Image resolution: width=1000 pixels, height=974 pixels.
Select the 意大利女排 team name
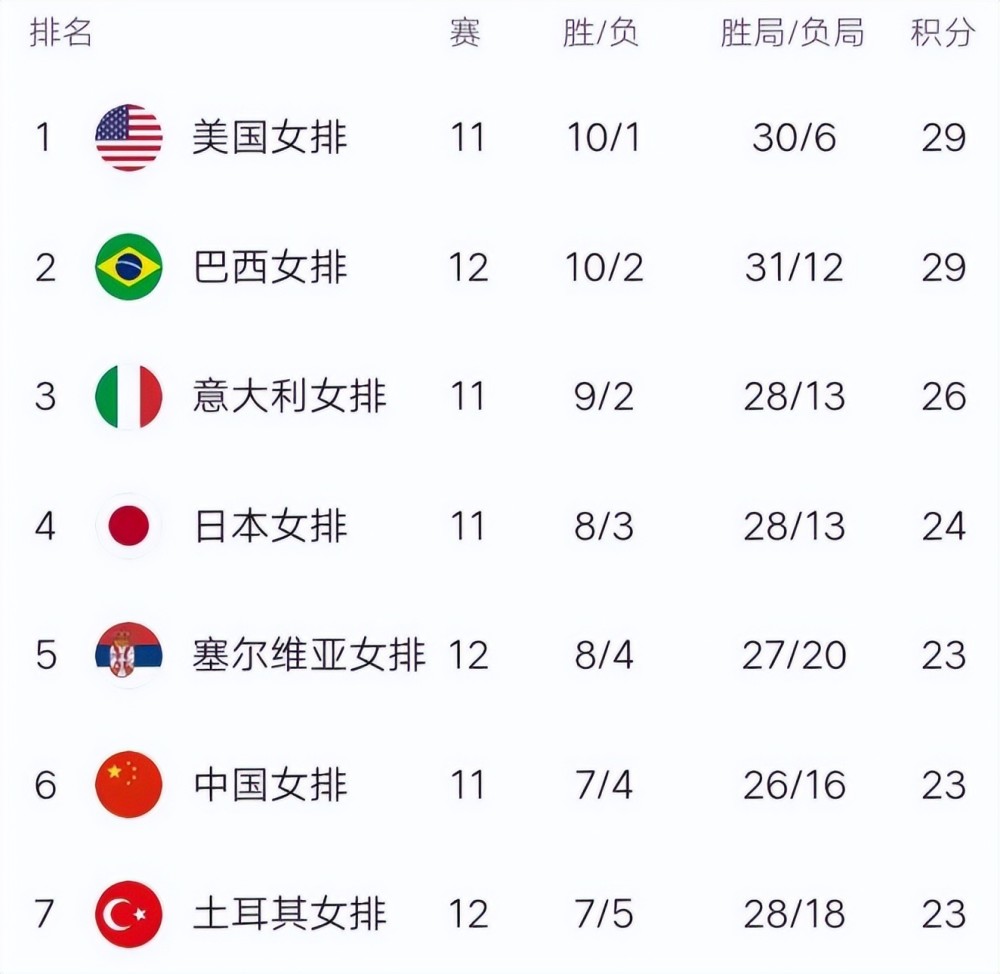(290, 396)
